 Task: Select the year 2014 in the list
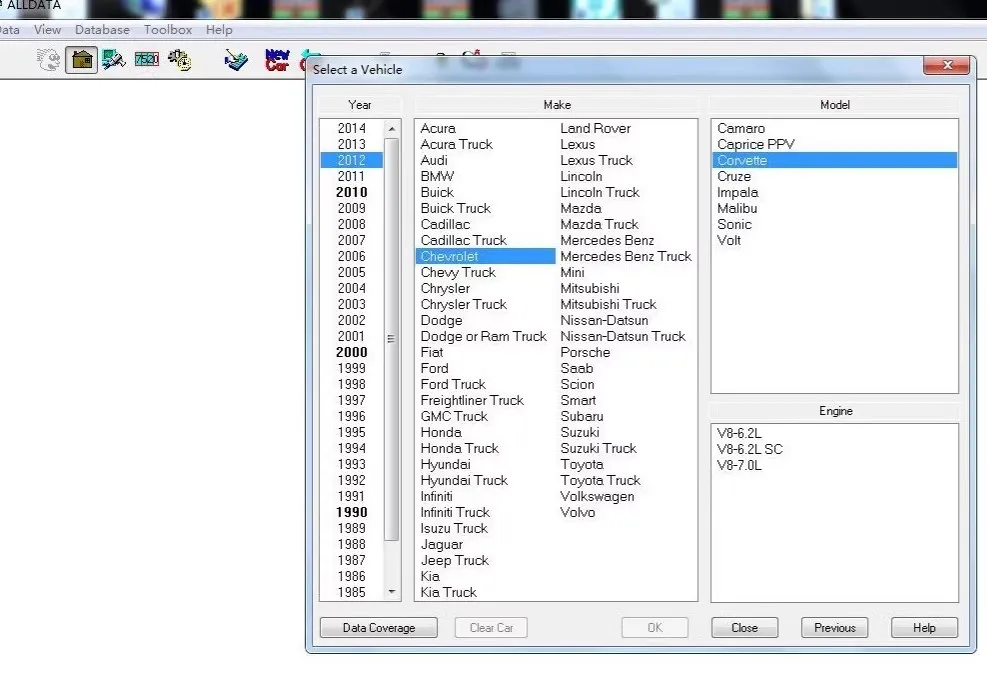(351, 128)
